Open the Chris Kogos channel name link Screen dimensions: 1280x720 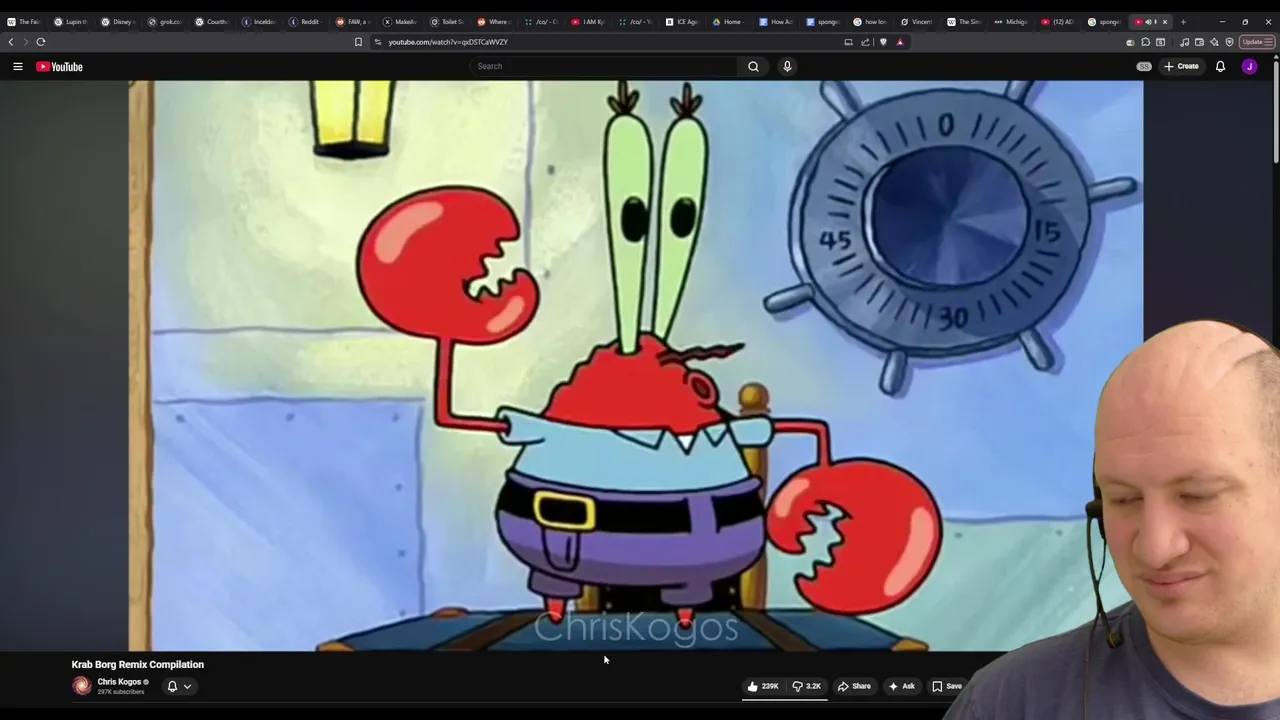click(119, 682)
